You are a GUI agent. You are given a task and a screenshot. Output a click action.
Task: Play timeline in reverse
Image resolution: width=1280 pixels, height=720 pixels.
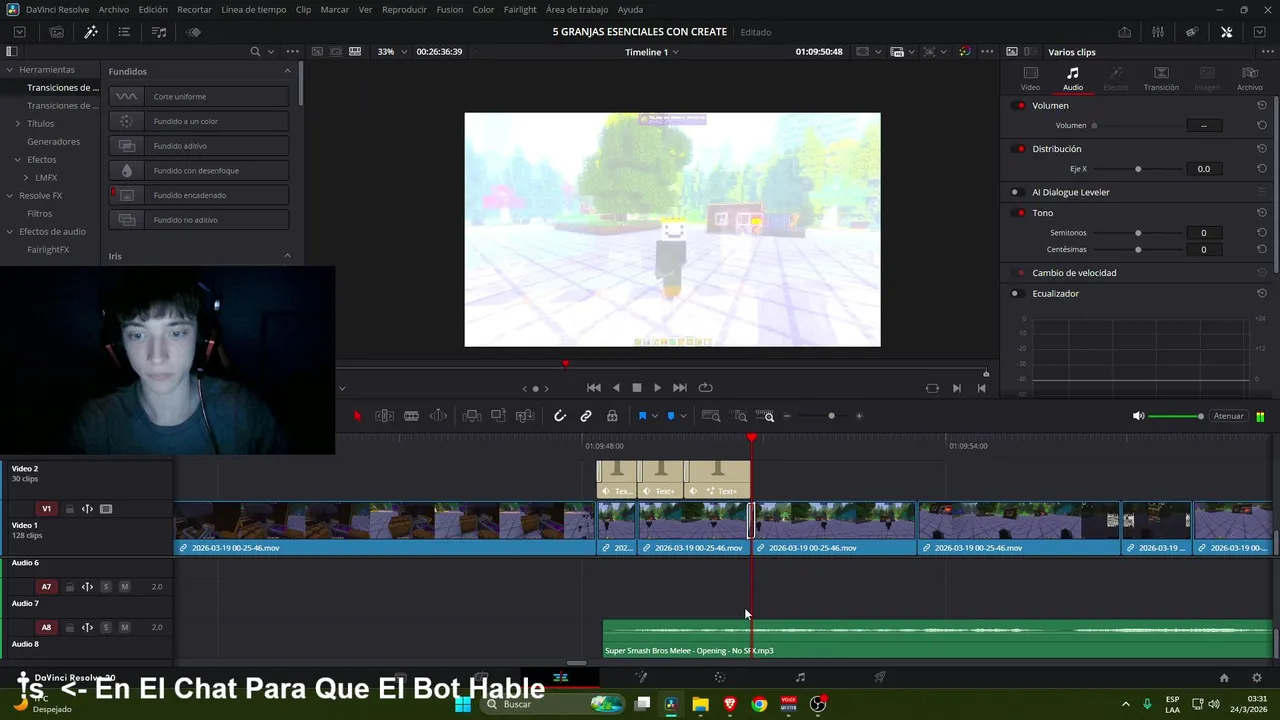click(x=616, y=388)
